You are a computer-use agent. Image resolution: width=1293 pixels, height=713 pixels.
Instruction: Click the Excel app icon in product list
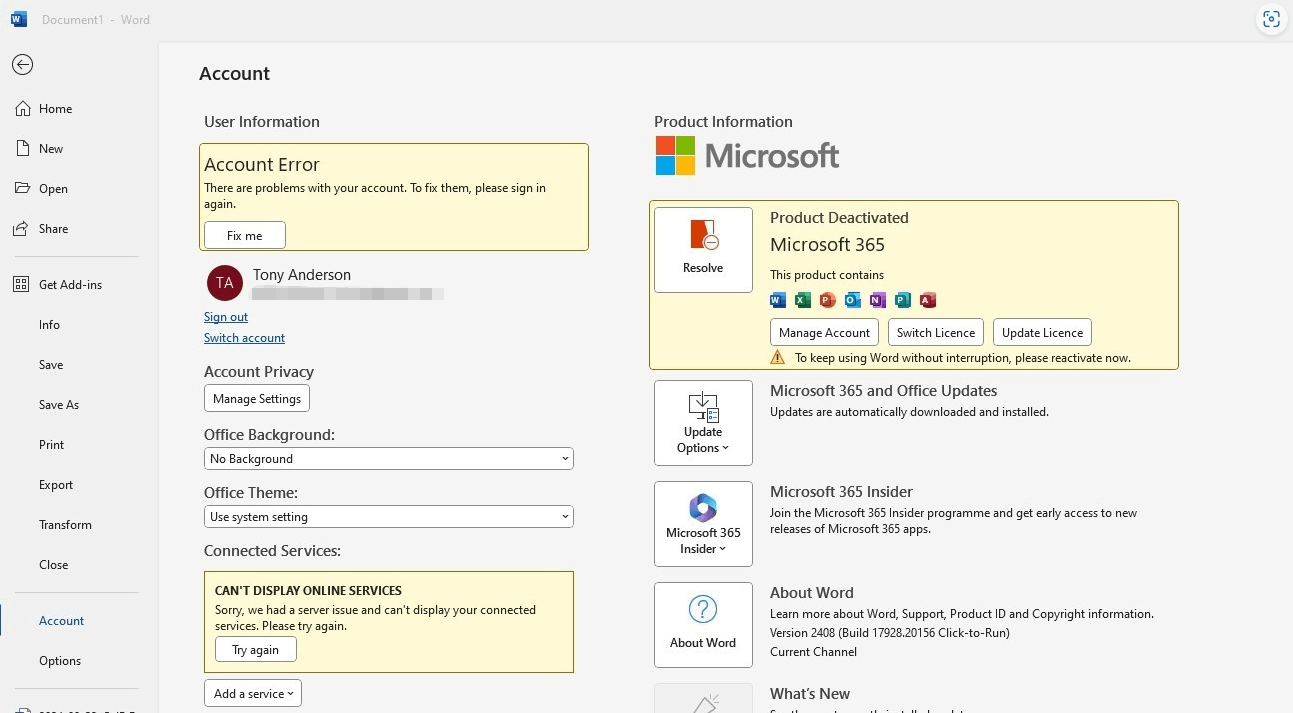(x=802, y=300)
